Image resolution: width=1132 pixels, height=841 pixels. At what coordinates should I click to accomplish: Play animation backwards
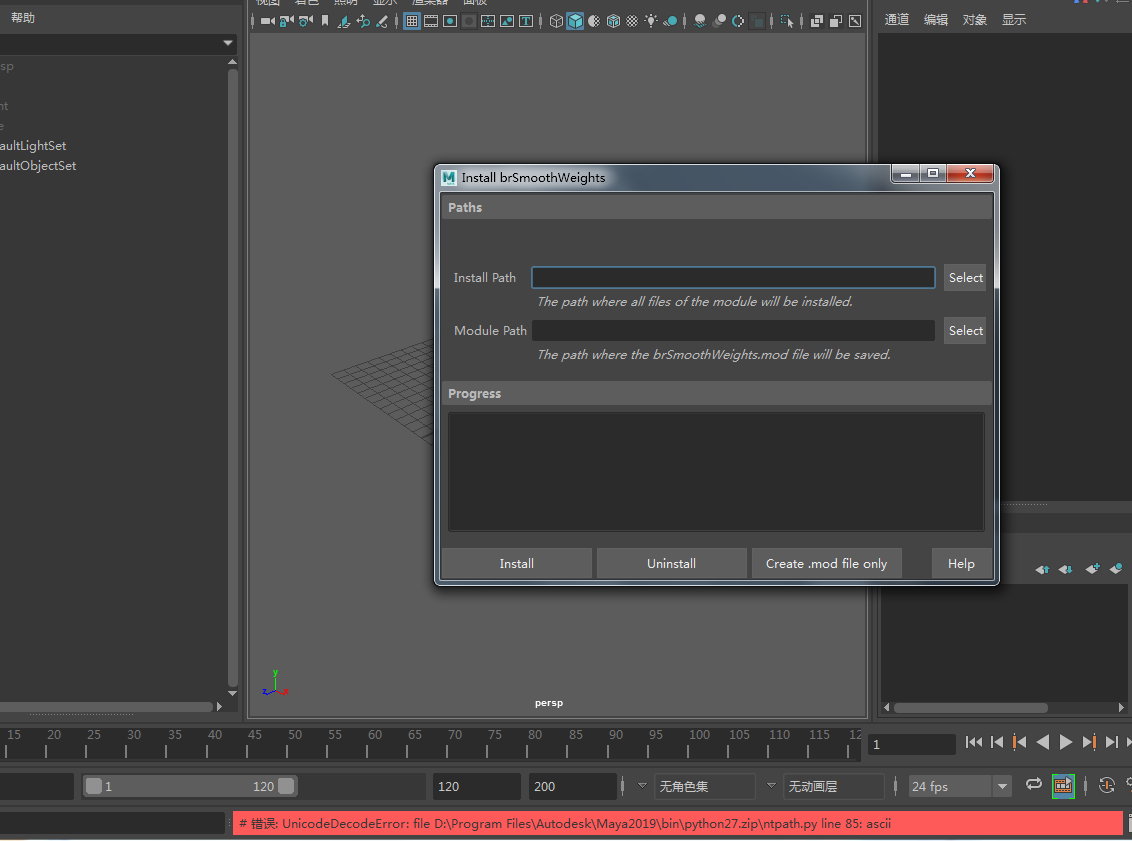coord(1042,742)
